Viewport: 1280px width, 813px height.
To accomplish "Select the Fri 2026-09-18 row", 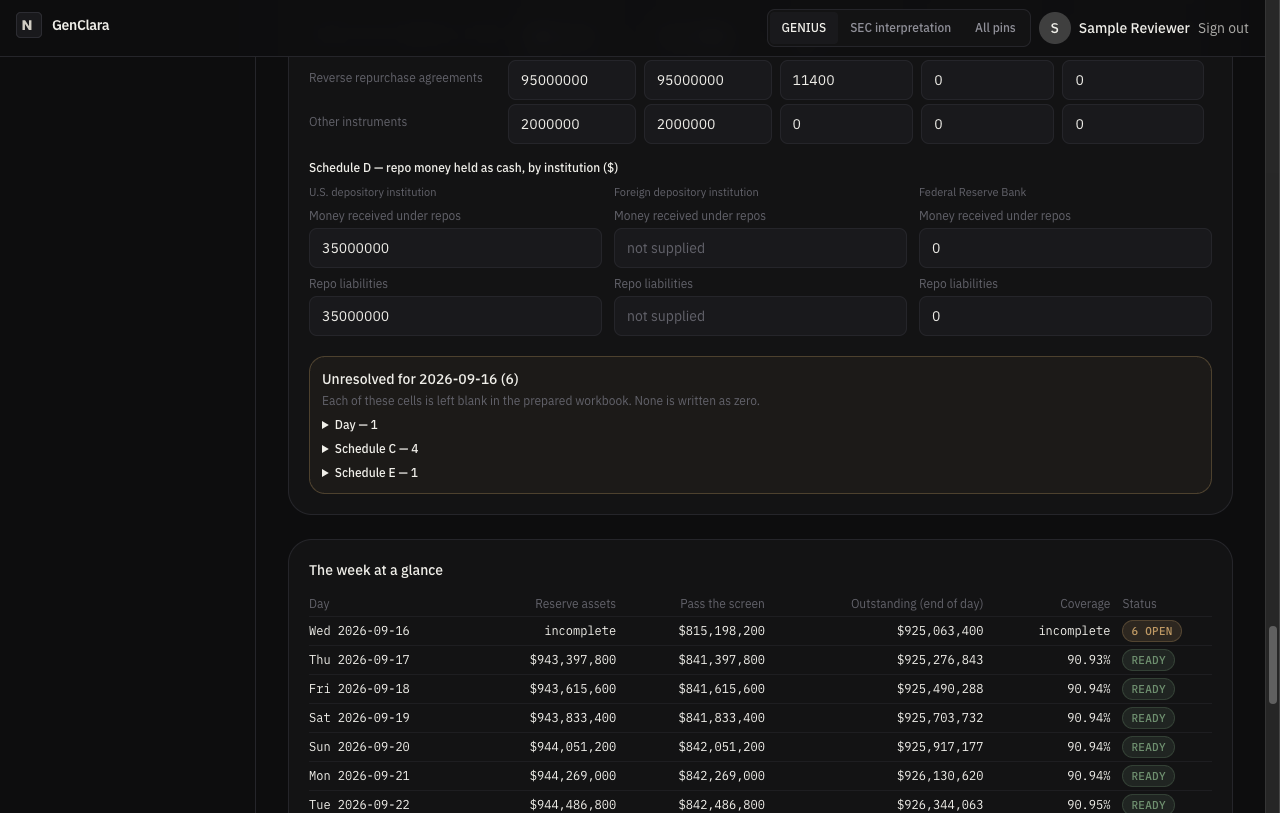I will click(x=760, y=689).
